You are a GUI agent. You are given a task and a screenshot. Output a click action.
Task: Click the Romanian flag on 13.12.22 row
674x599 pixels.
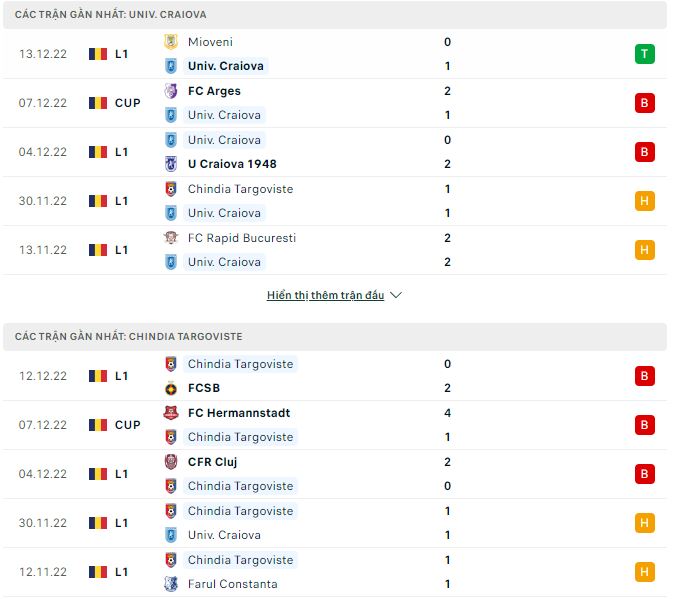[x=97, y=54]
